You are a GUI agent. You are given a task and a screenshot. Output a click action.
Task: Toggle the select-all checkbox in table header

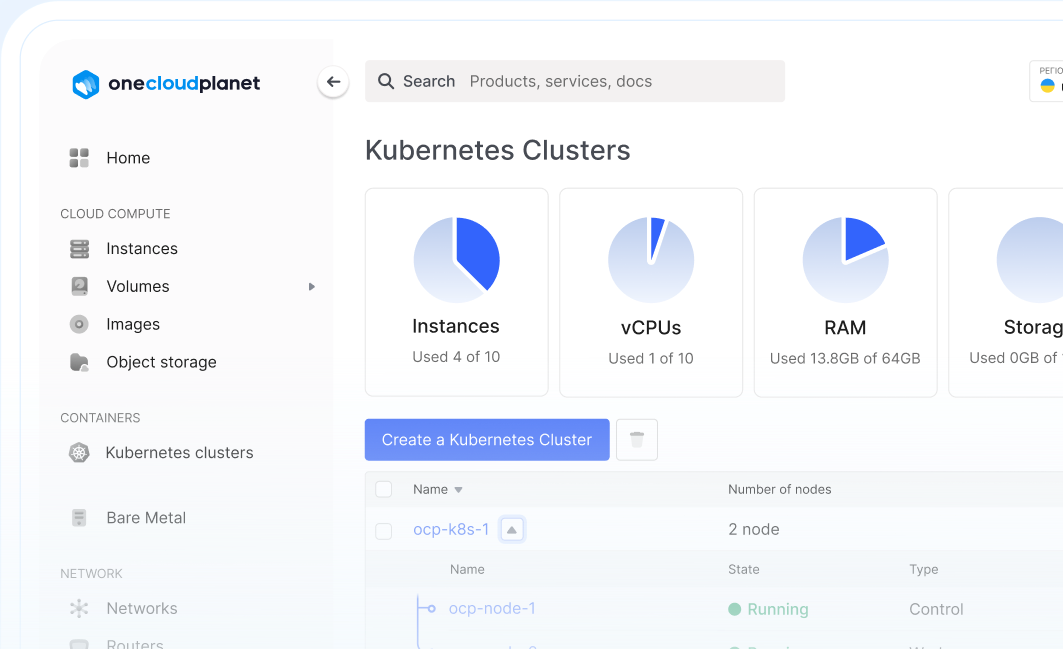384,489
